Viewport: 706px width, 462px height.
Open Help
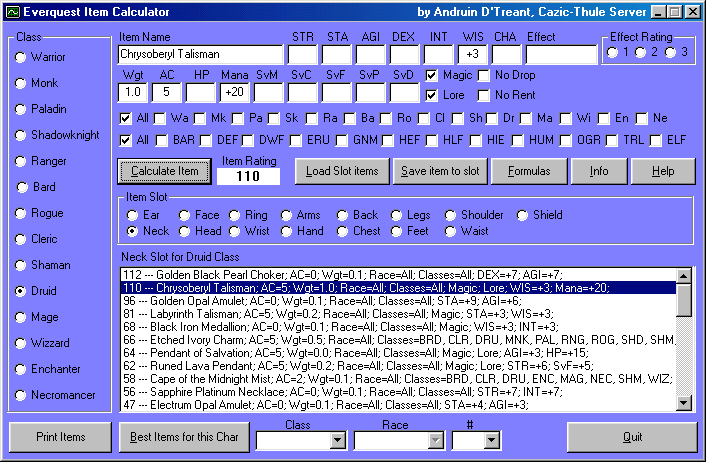click(x=663, y=171)
